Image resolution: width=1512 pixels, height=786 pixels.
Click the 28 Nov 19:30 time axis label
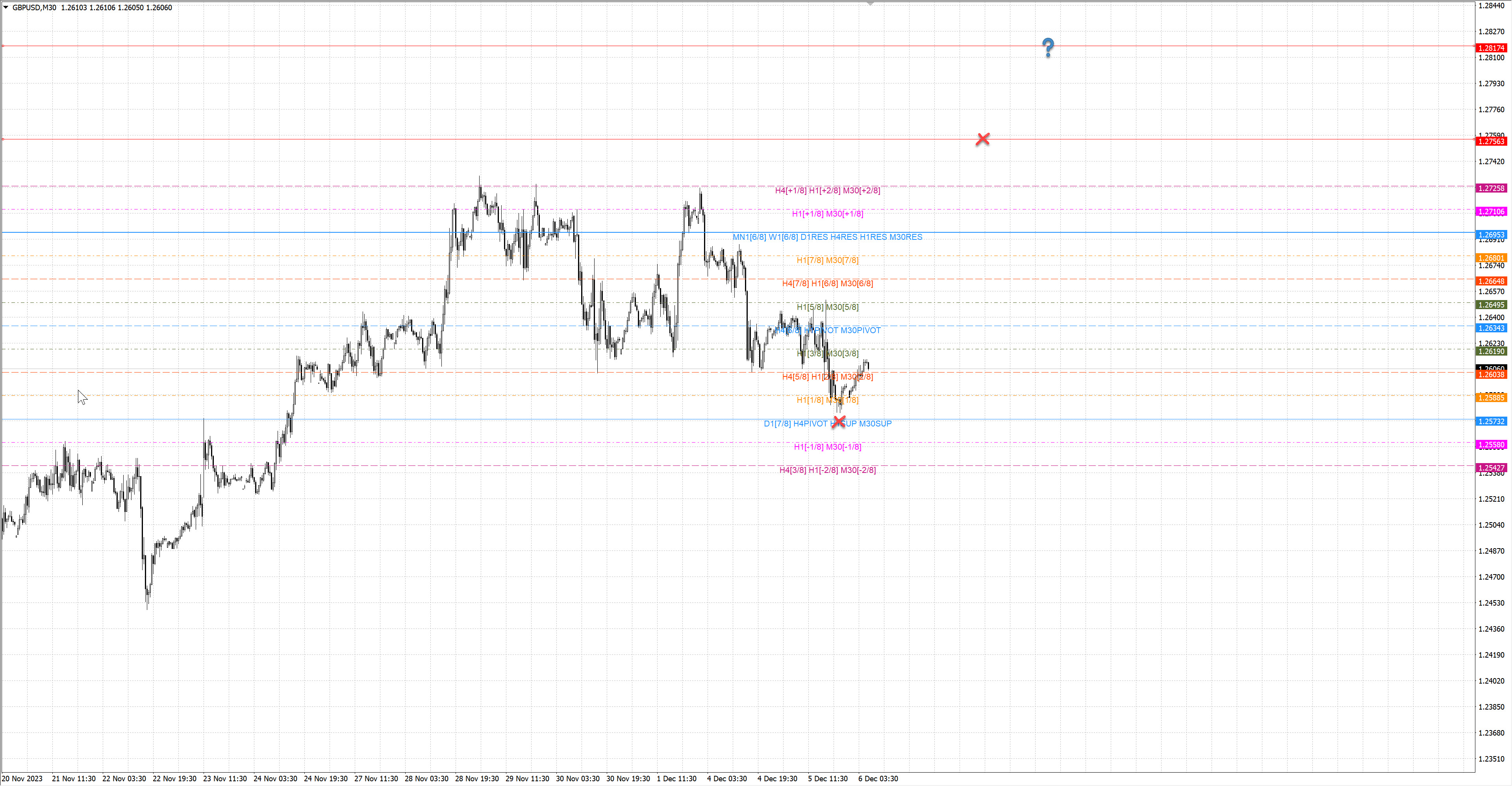(476, 779)
